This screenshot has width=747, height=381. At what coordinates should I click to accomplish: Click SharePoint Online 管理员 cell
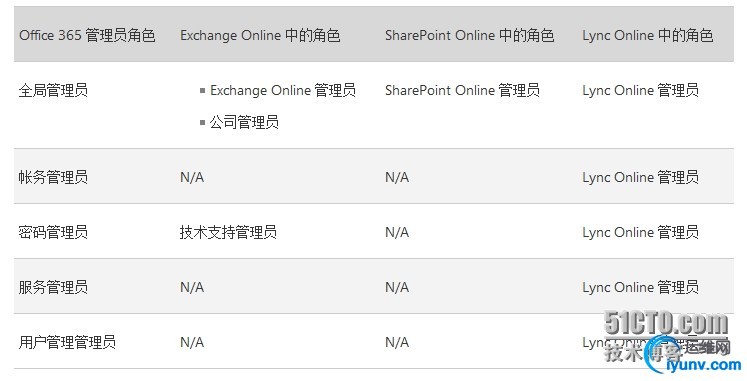coord(462,90)
